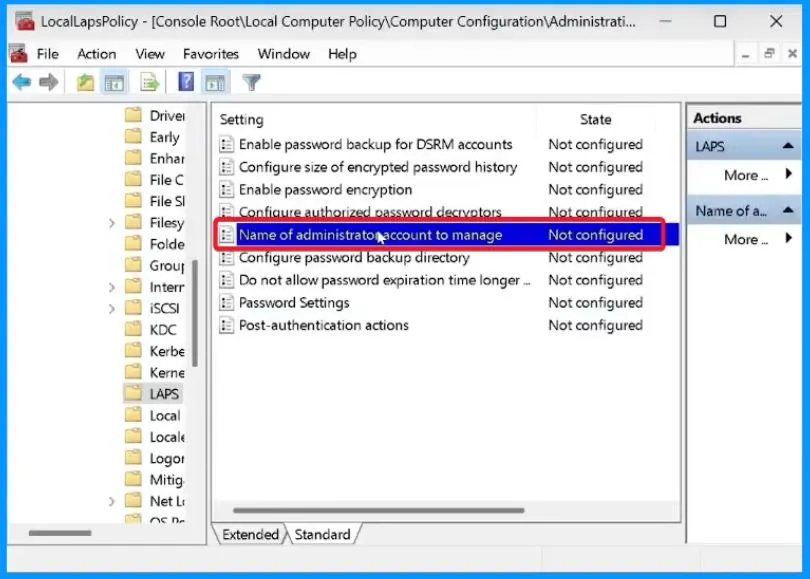Click policy icon for Post-authentication actions
The image size is (810, 579).
[226, 325]
